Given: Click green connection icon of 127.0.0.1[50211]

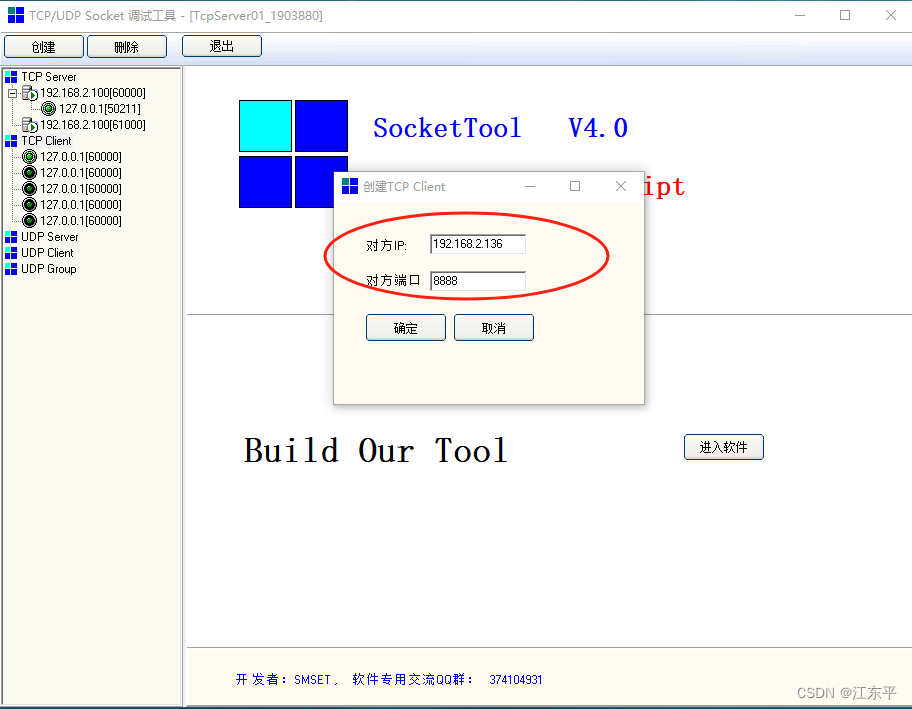Looking at the screenshot, I should (x=47, y=108).
